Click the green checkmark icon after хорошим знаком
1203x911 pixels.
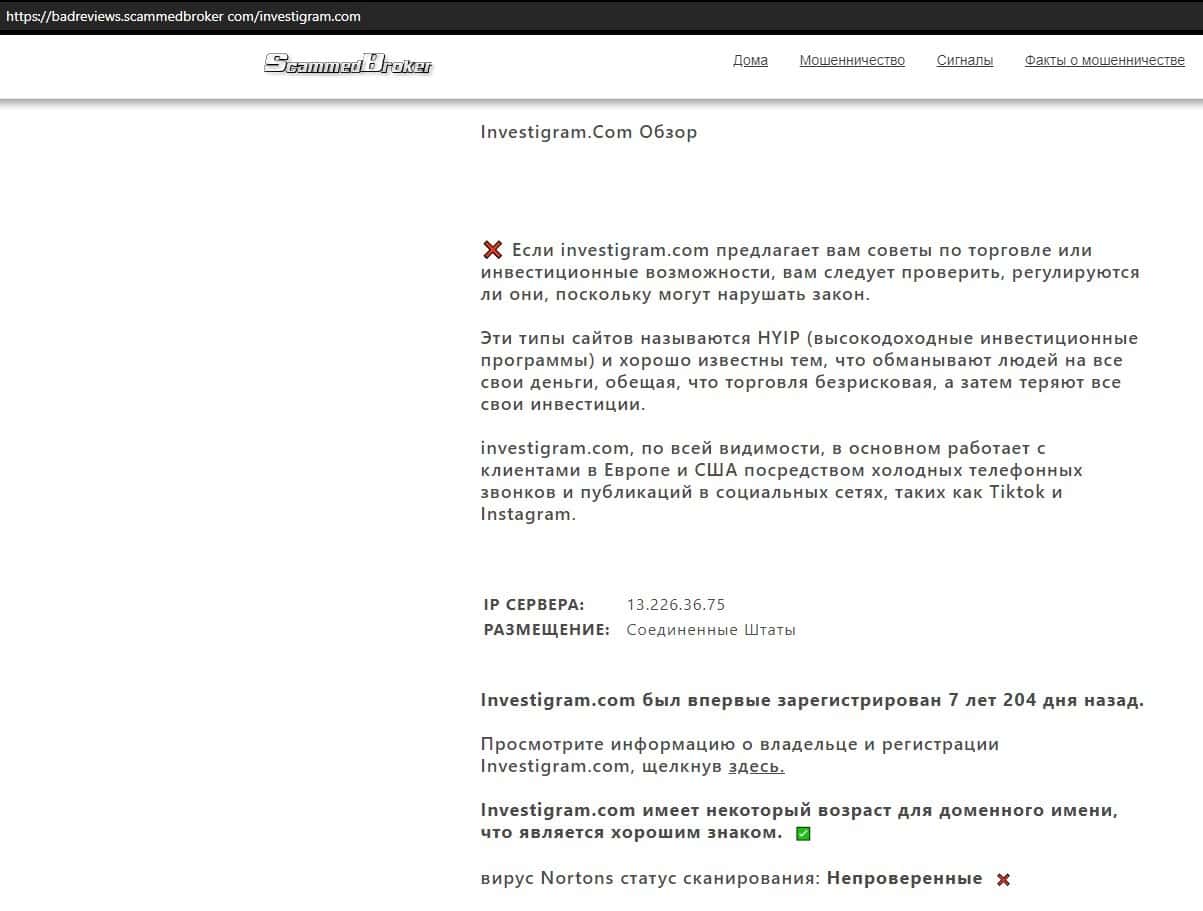point(803,834)
